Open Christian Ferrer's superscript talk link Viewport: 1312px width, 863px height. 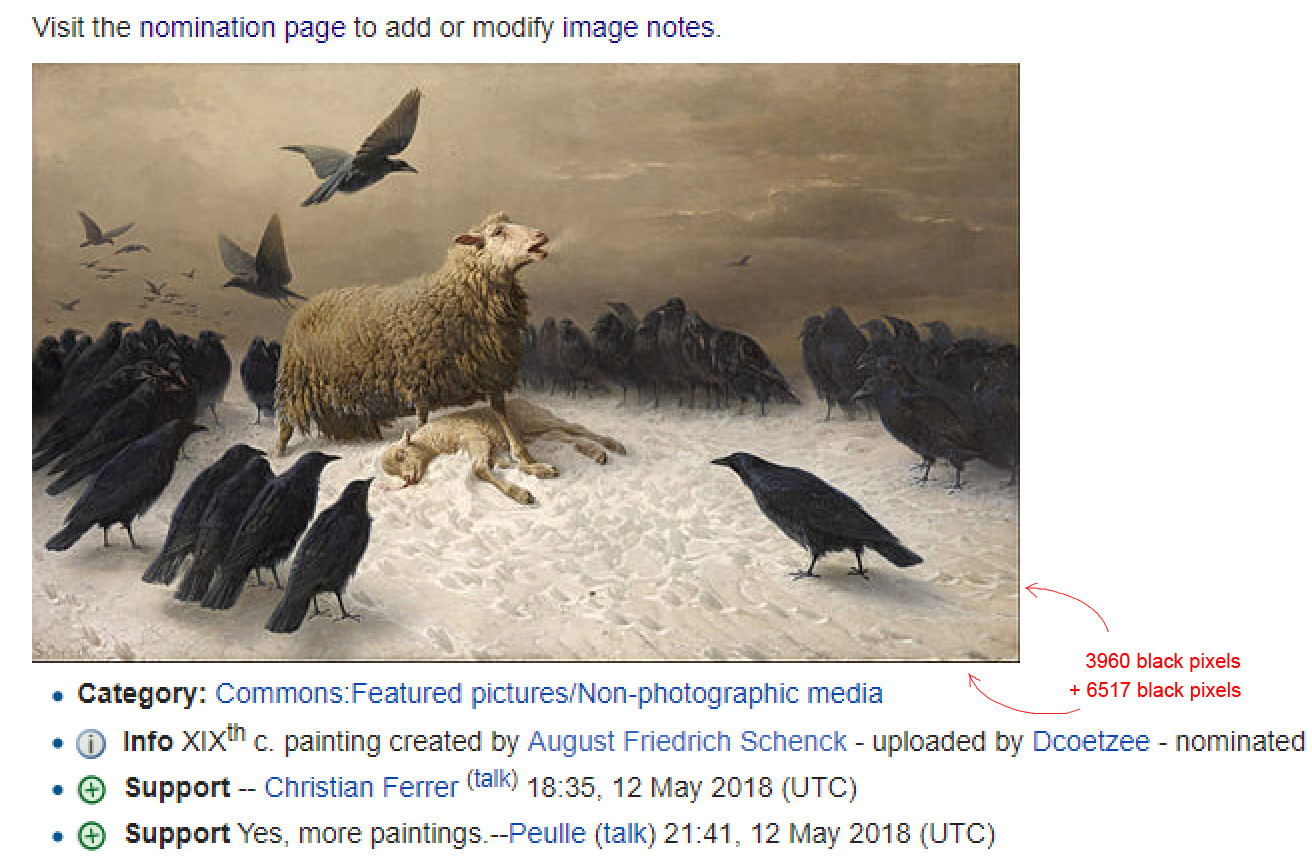[x=492, y=779]
